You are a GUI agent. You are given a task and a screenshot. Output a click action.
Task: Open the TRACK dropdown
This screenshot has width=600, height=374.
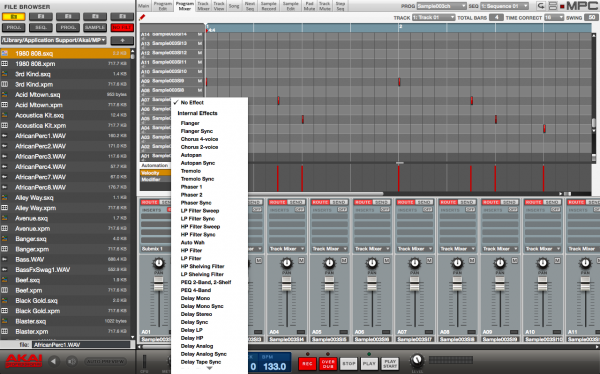433,18
